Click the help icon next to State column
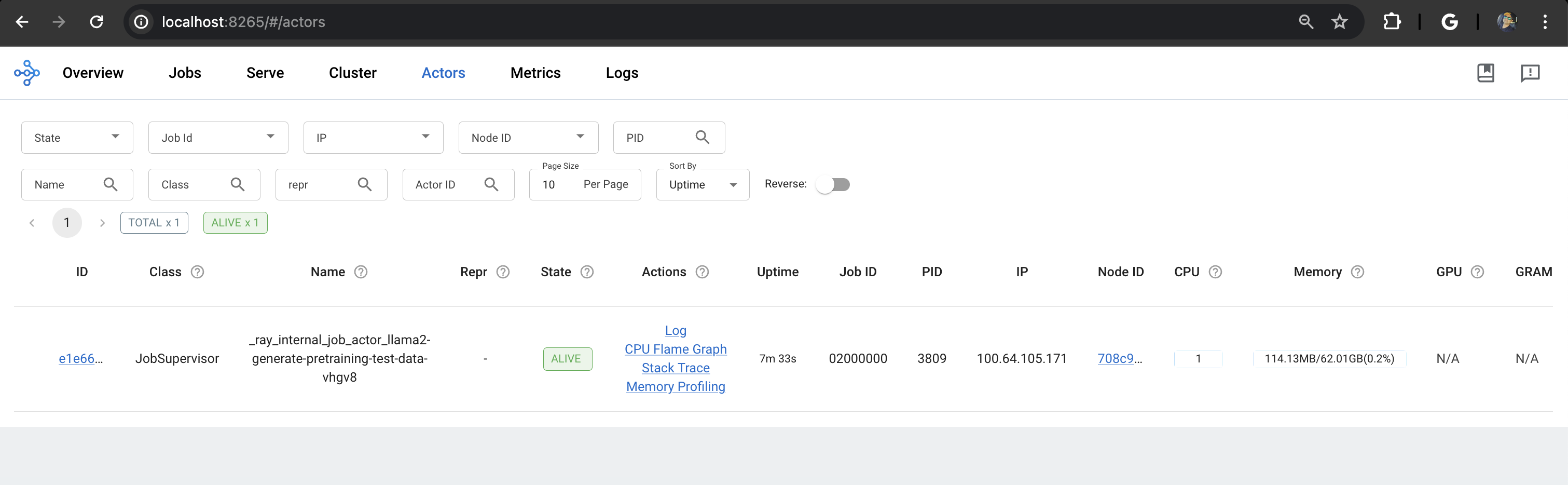 point(587,272)
